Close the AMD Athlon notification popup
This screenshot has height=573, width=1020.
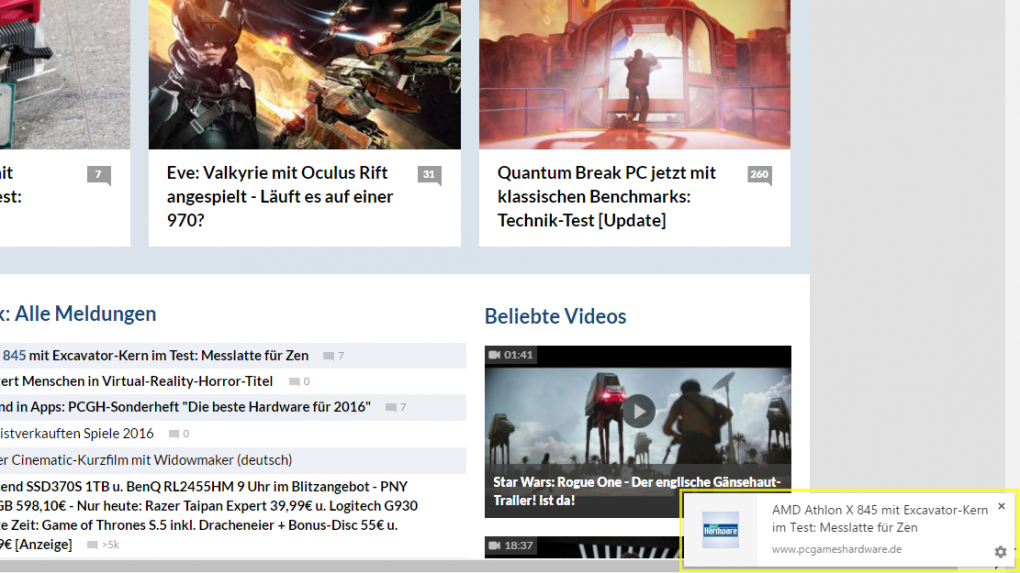(x=1001, y=506)
